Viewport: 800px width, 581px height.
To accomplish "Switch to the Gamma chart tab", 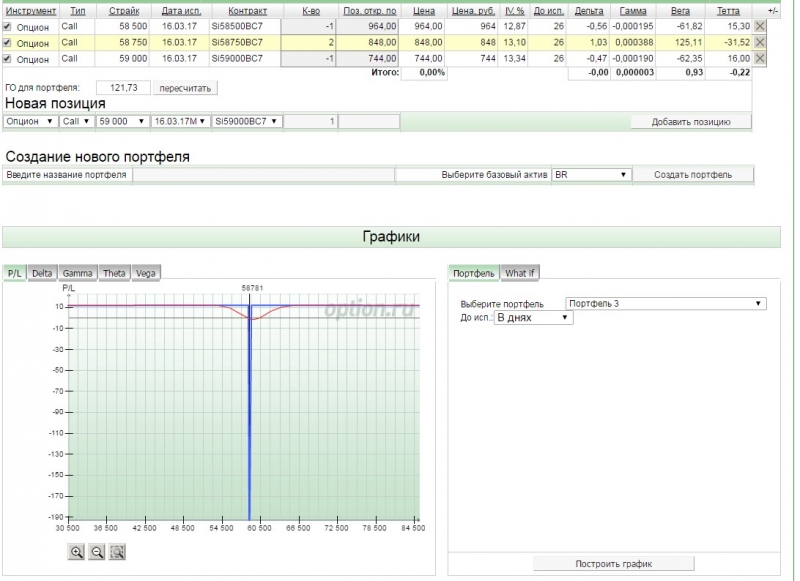I will [78, 272].
